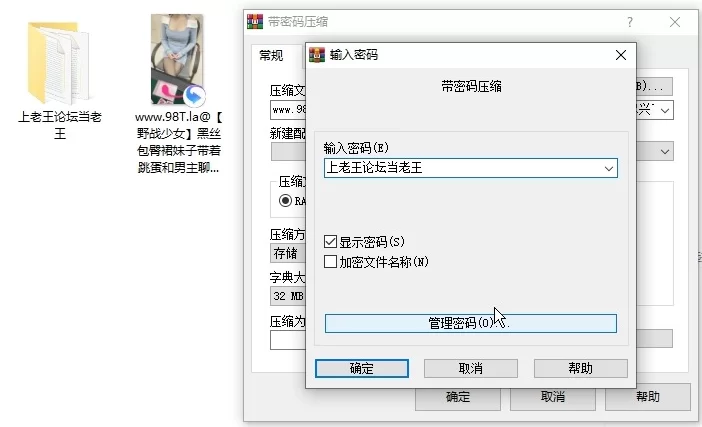The height and width of the screenshot is (427, 702).
Task: Click 帮助 button of the background 带密码压缩 window
Action: coord(647,397)
